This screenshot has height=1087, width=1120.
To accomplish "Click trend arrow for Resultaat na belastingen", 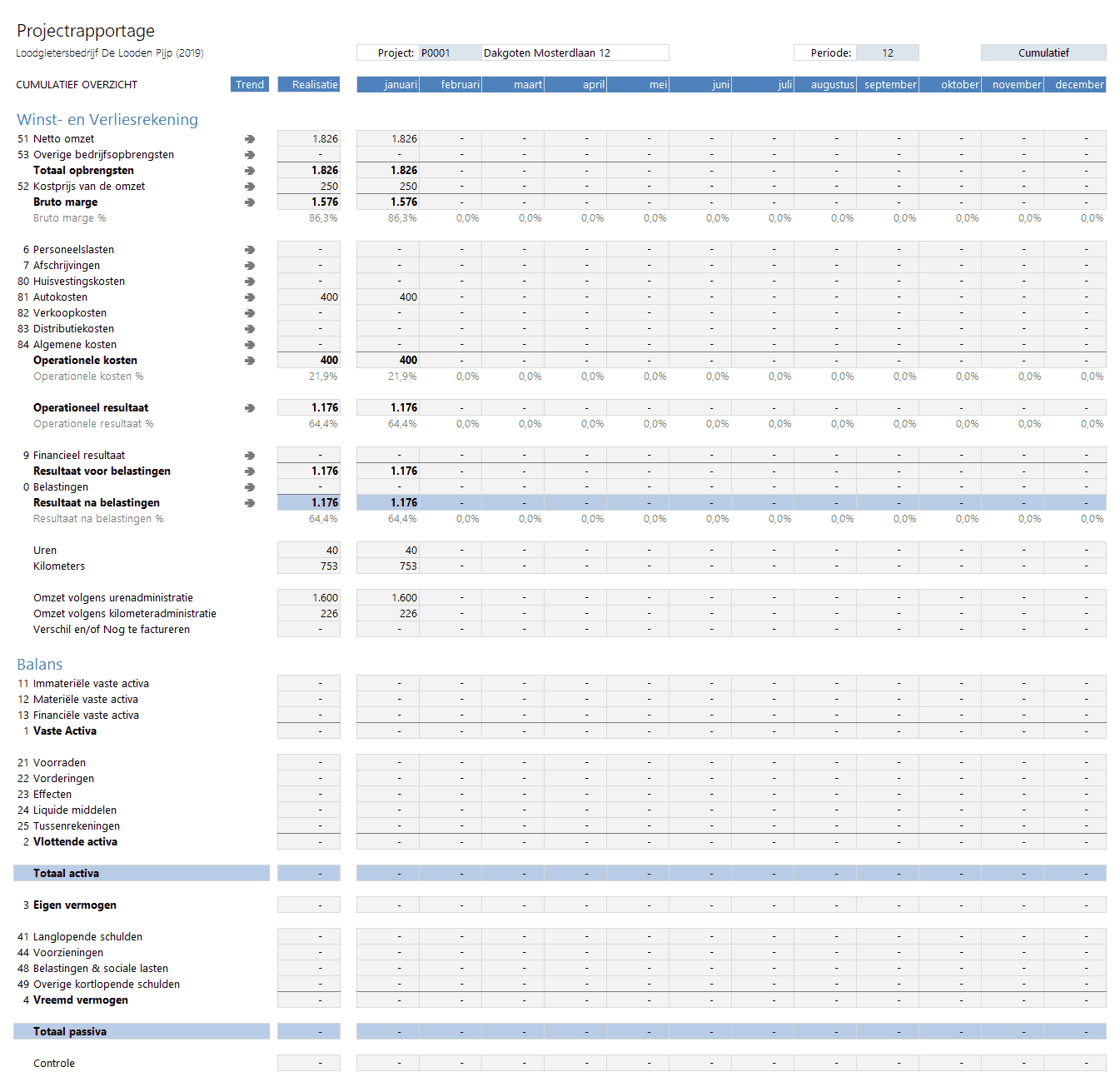I will (250, 503).
